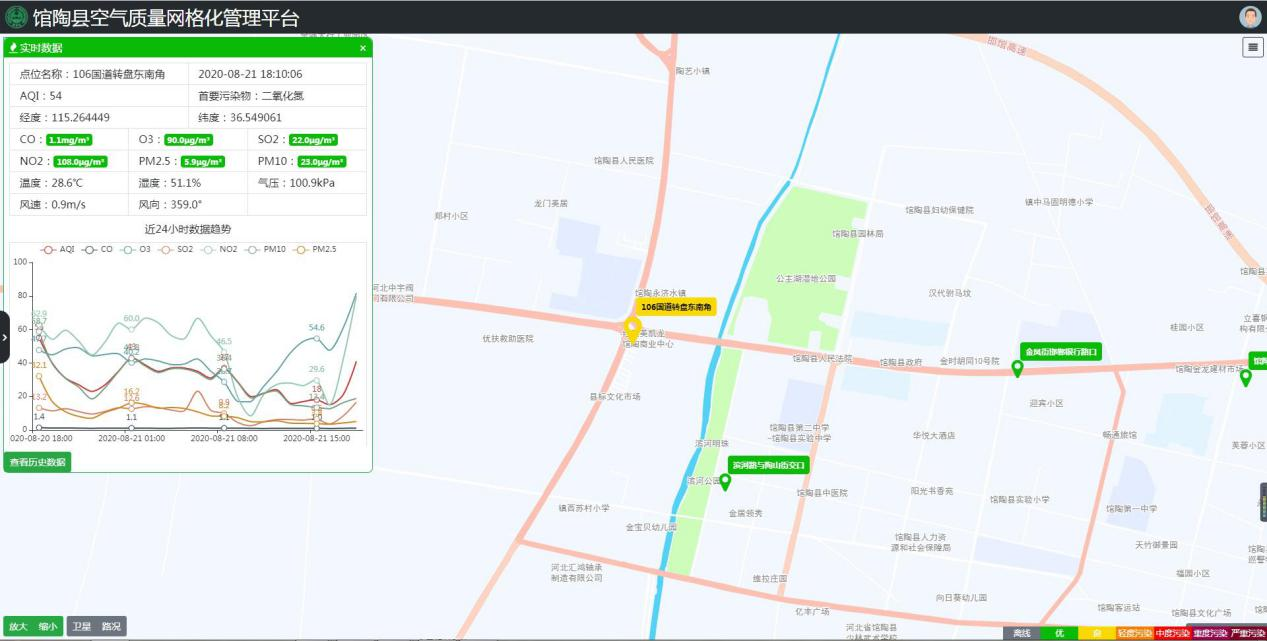Click 查看历史数据 button
The height and width of the screenshot is (641, 1267).
tap(38, 462)
